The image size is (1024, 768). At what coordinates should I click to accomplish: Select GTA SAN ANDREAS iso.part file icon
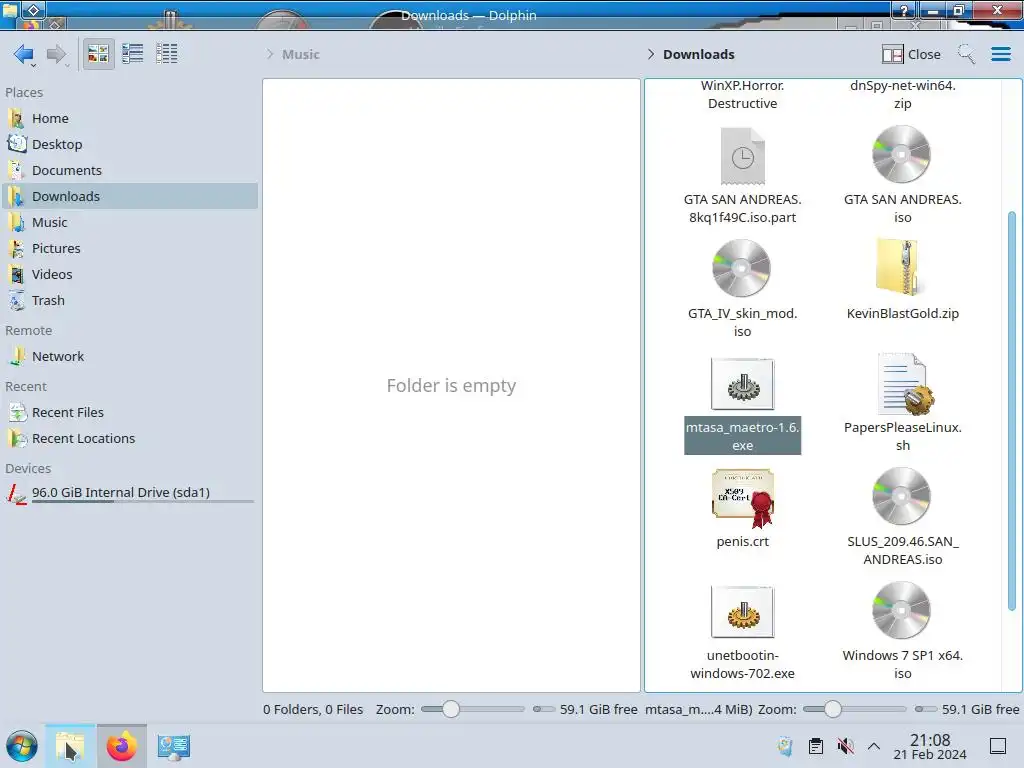point(743,157)
